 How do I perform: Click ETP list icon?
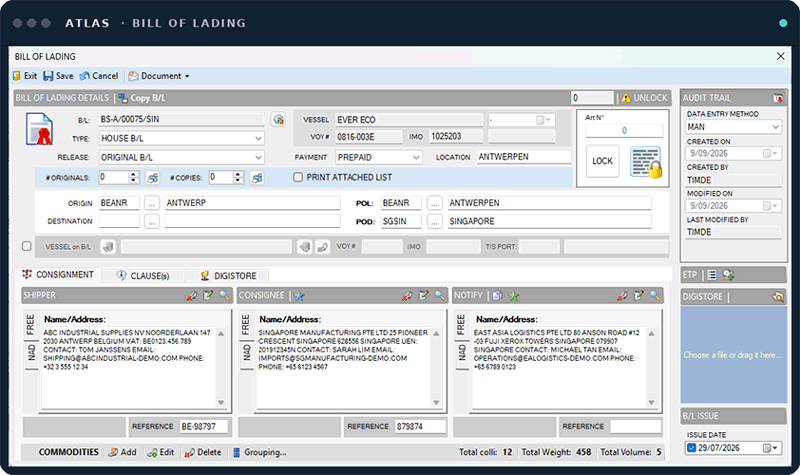pyautogui.click(x=712, y=275)
